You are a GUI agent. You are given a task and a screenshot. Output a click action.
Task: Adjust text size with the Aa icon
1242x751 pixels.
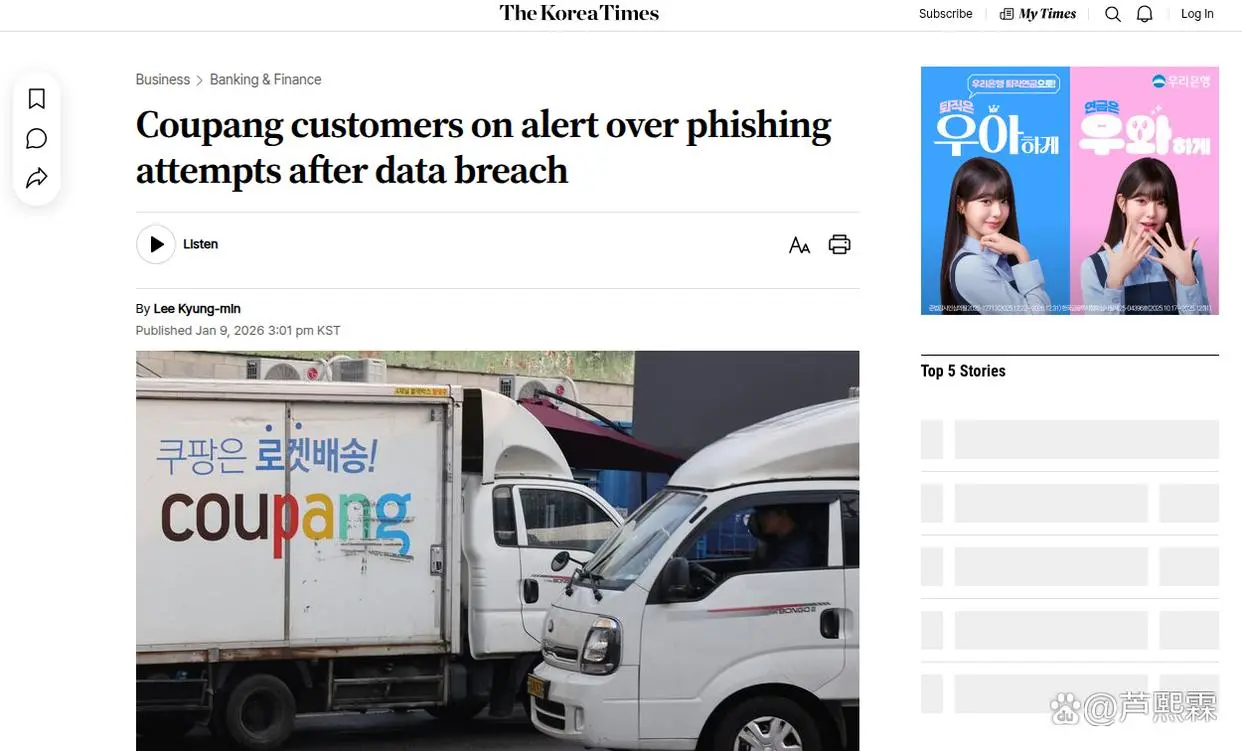click(x=799, y=245)
